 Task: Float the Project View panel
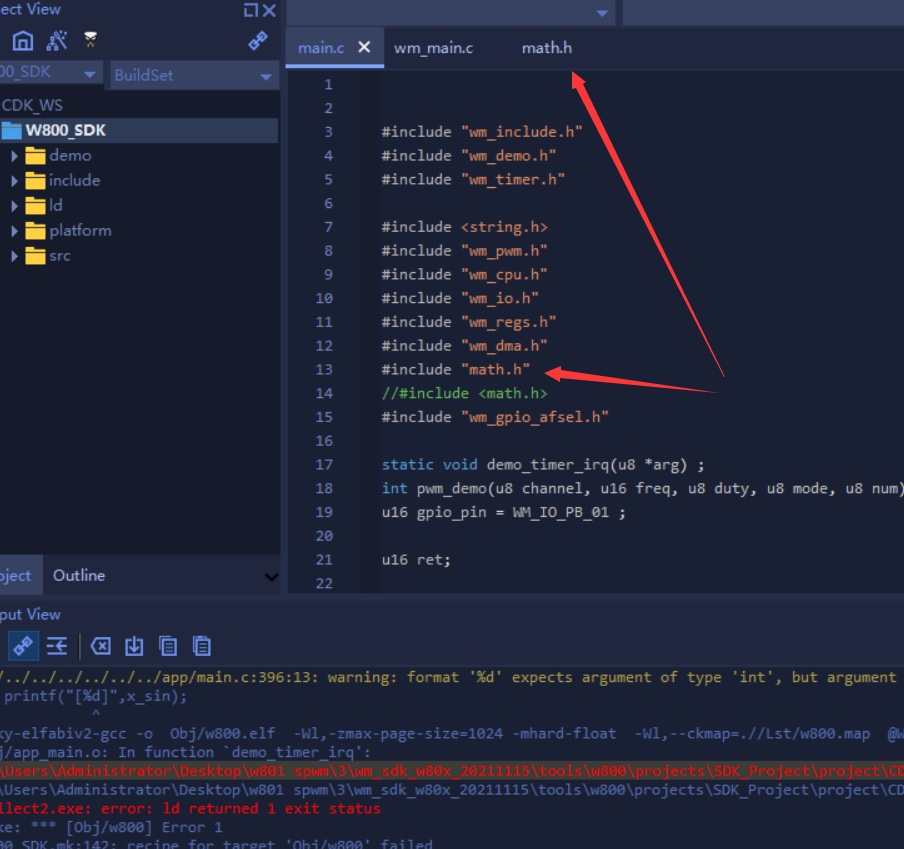point(250,10)
